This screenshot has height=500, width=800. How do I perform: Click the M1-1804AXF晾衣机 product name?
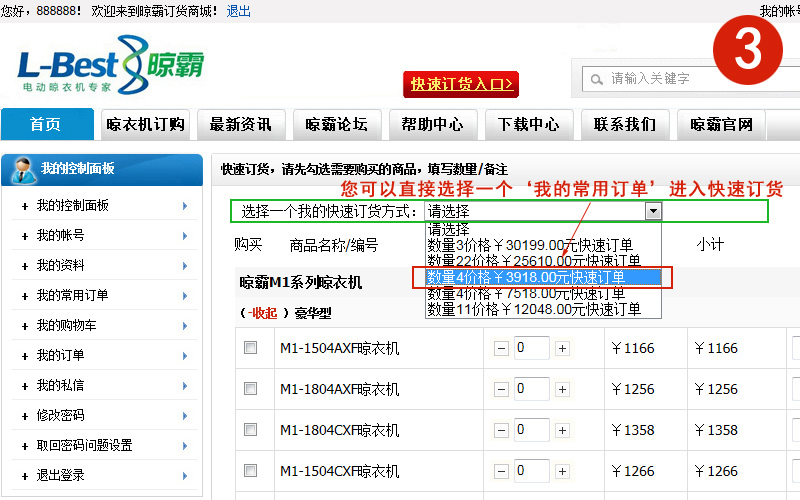click(x=339, y=390)
